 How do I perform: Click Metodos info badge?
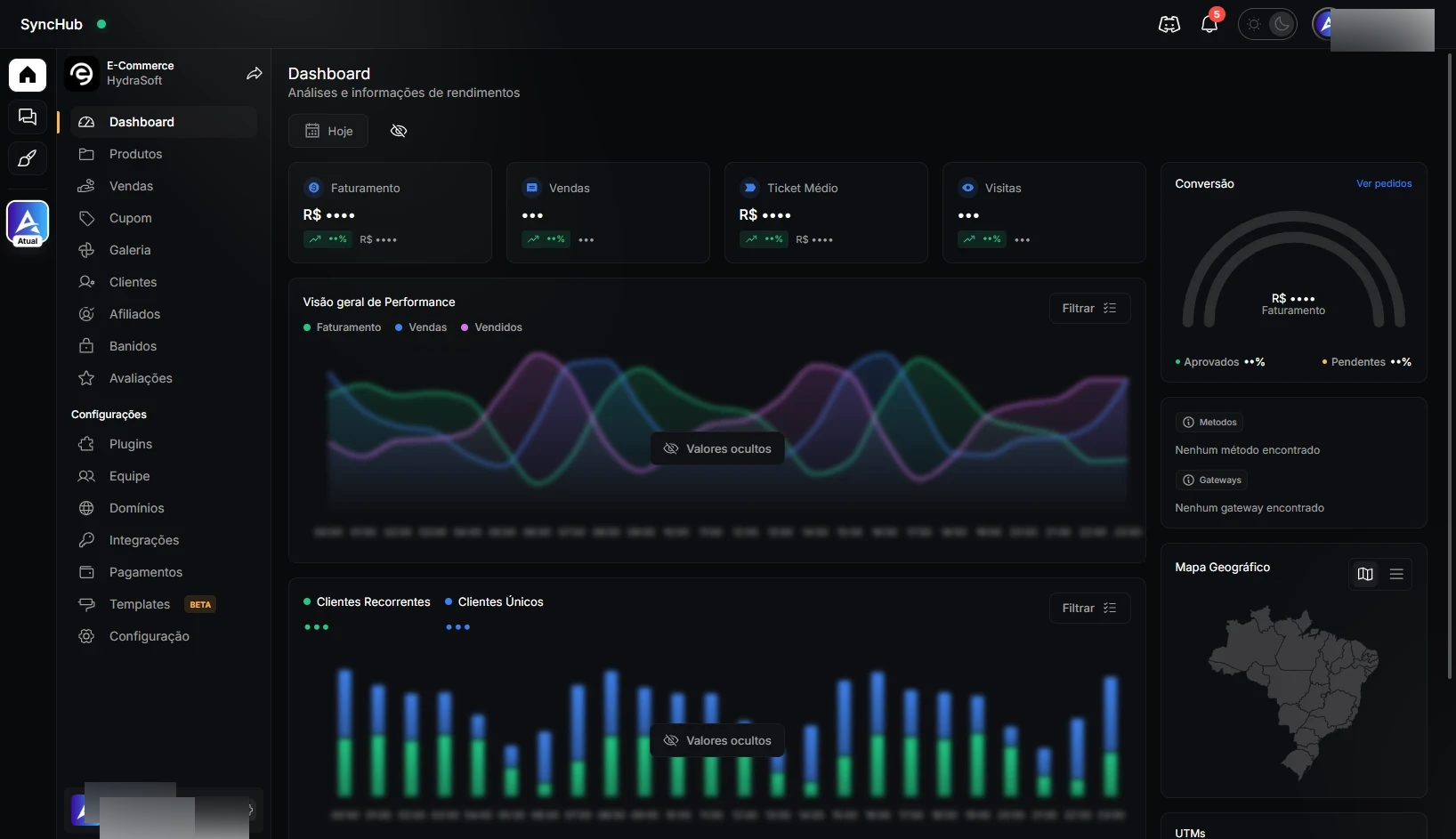[1209, 422]
